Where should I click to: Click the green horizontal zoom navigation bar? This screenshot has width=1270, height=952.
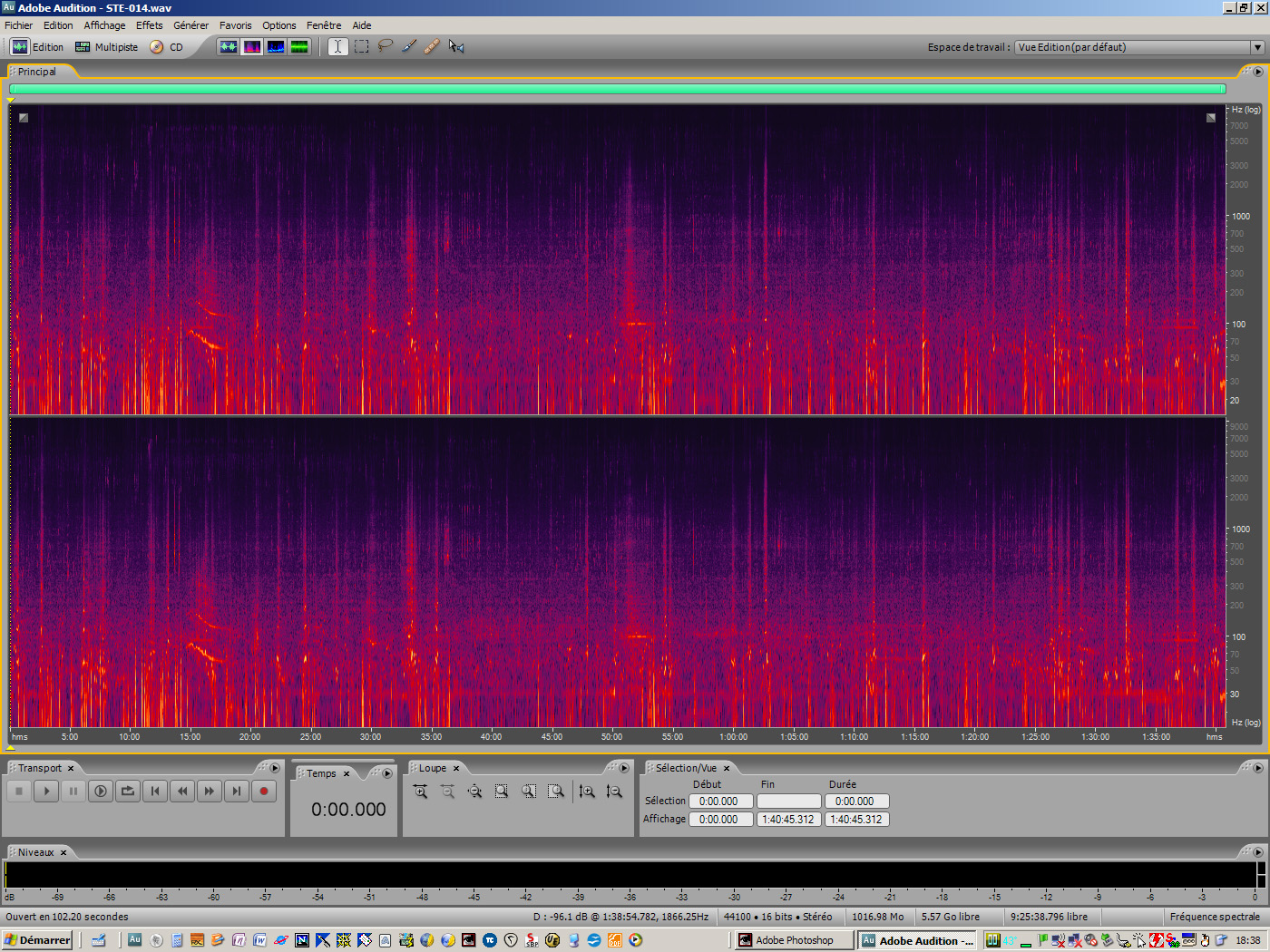617,89
